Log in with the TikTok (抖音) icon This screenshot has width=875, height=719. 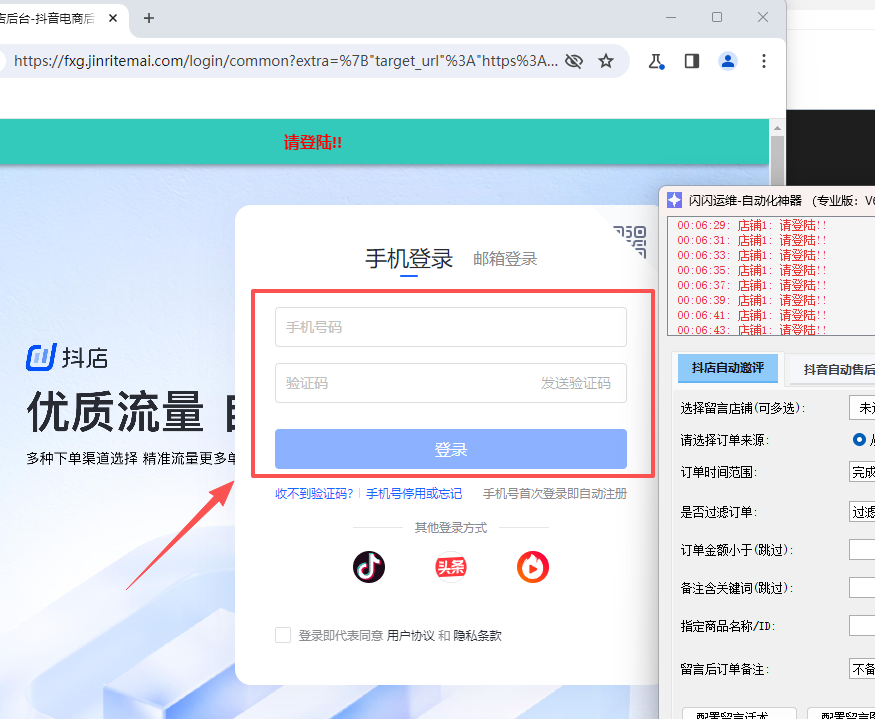point(369,567)
